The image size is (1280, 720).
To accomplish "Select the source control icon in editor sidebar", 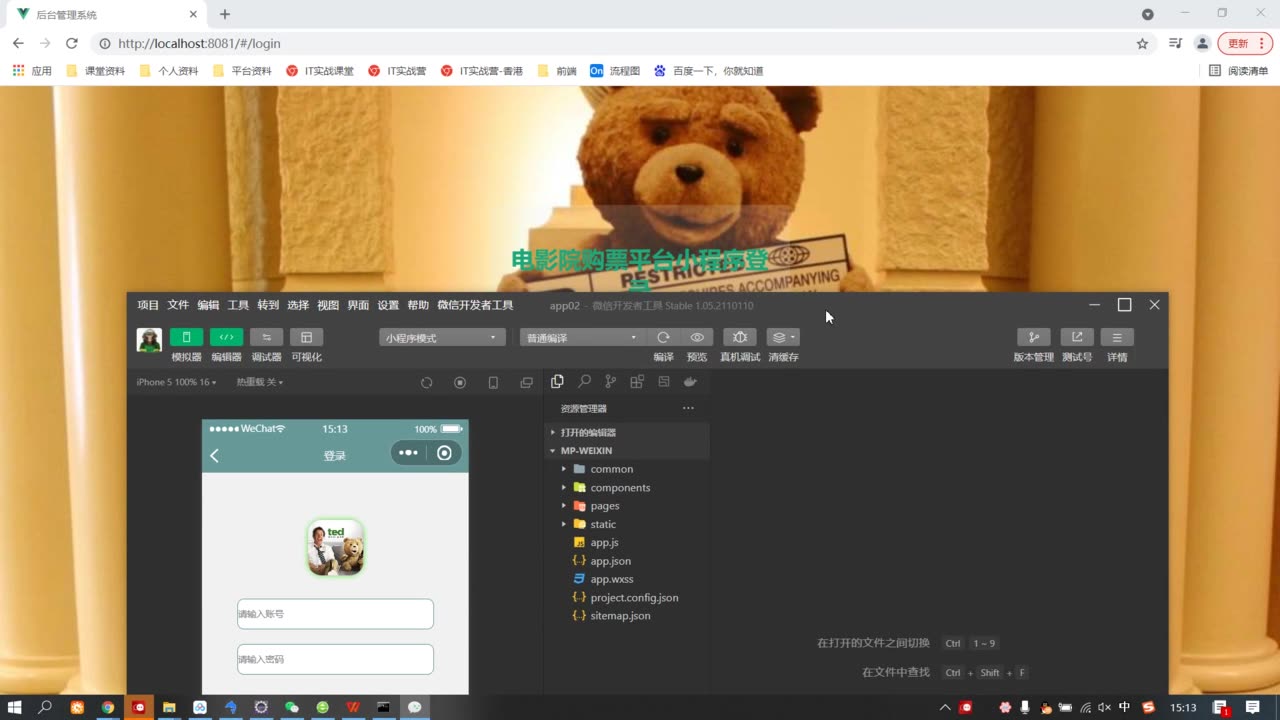I will click(x=611, y=381).
